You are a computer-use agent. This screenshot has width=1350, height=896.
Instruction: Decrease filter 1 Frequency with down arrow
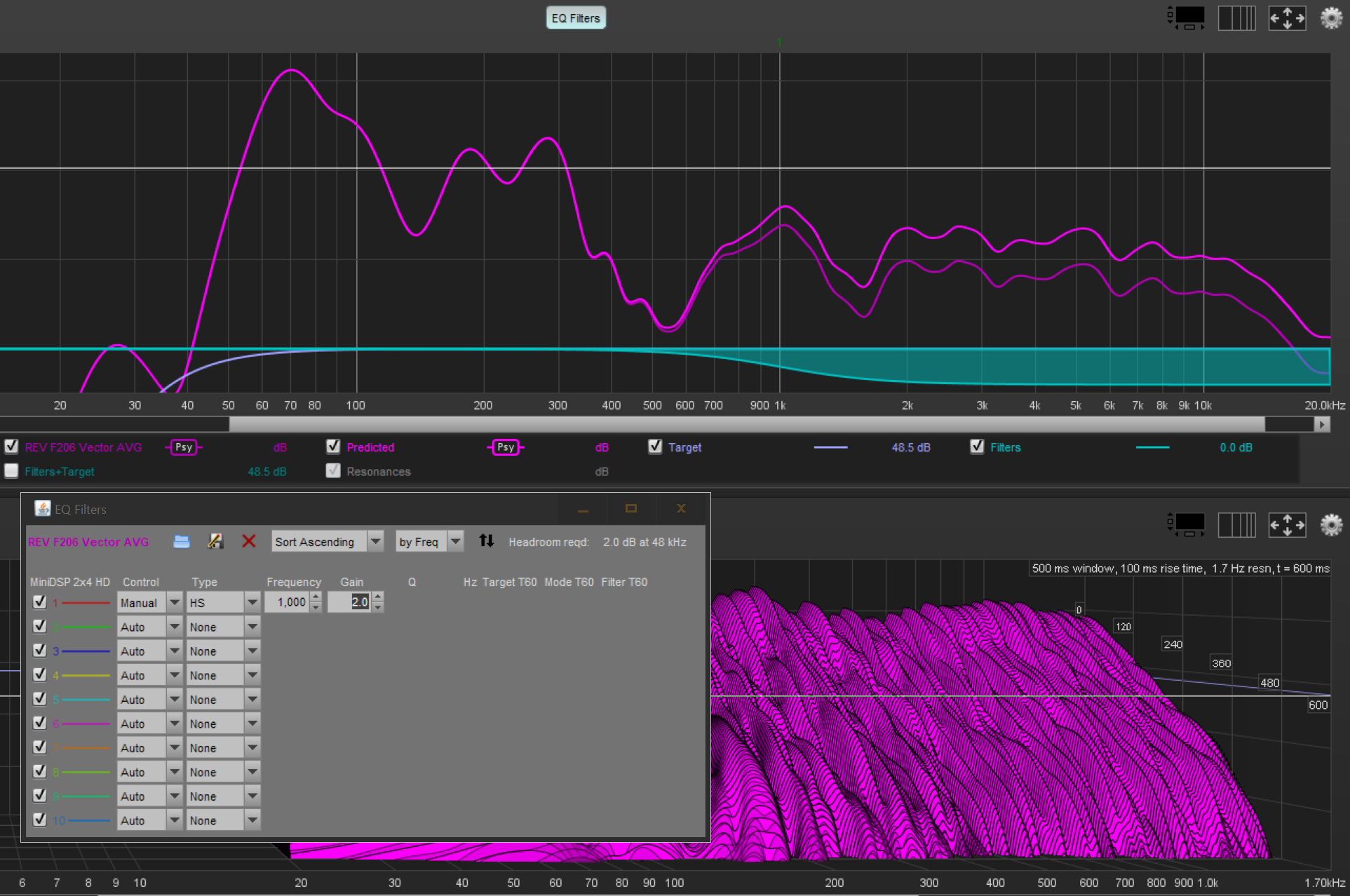(x=316, y=607)
